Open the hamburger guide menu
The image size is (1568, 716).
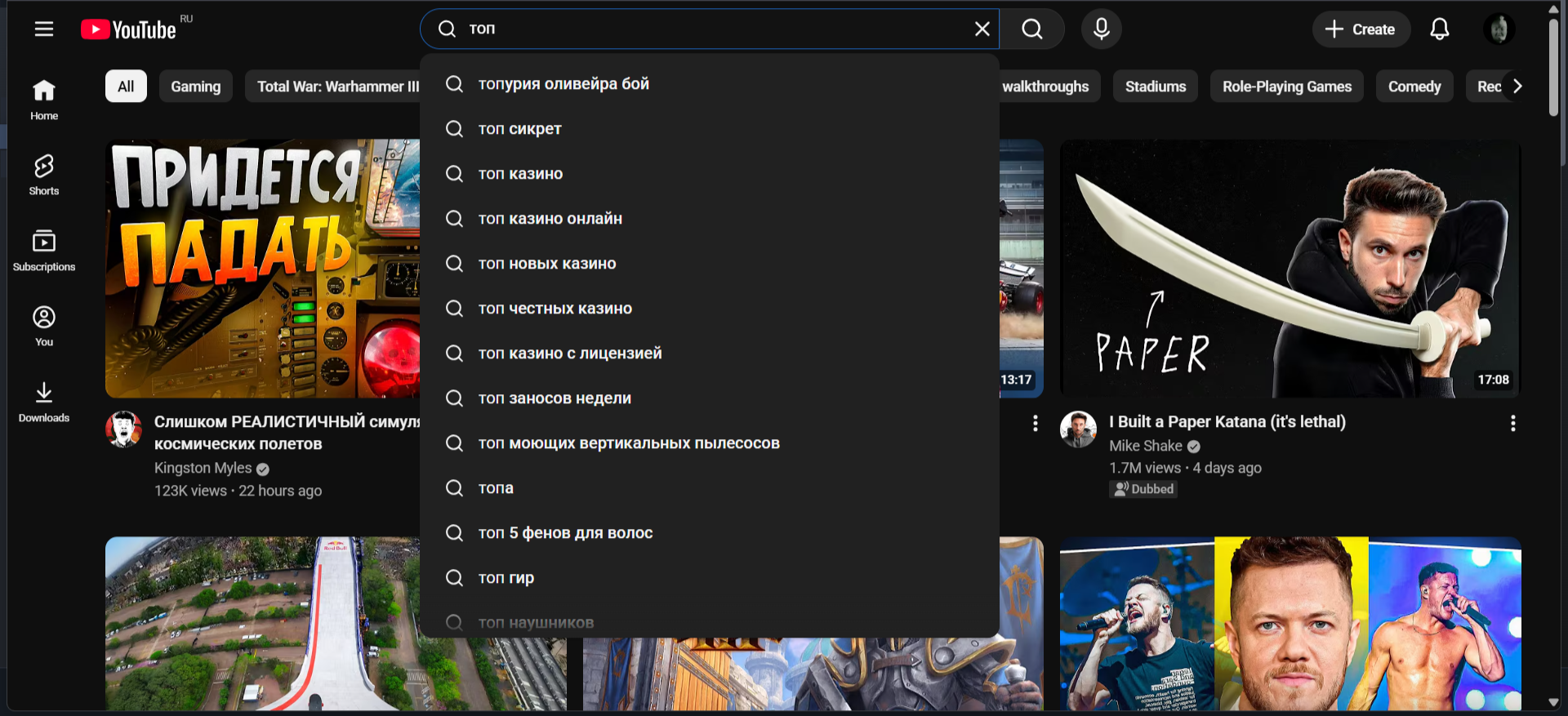click(x=44, y=29)
